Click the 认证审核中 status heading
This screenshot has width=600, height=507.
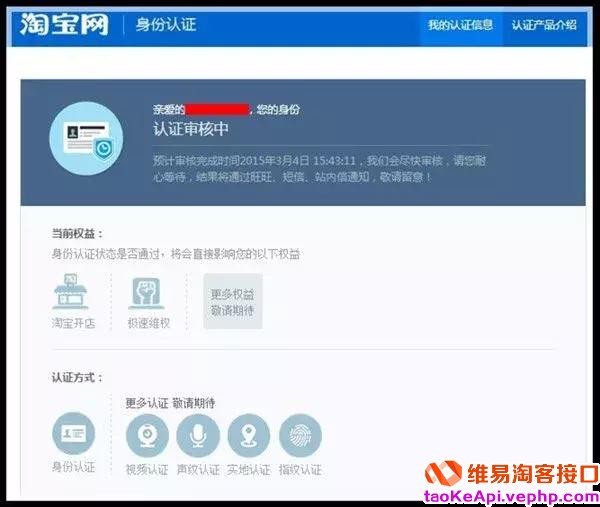coord(191,129)
